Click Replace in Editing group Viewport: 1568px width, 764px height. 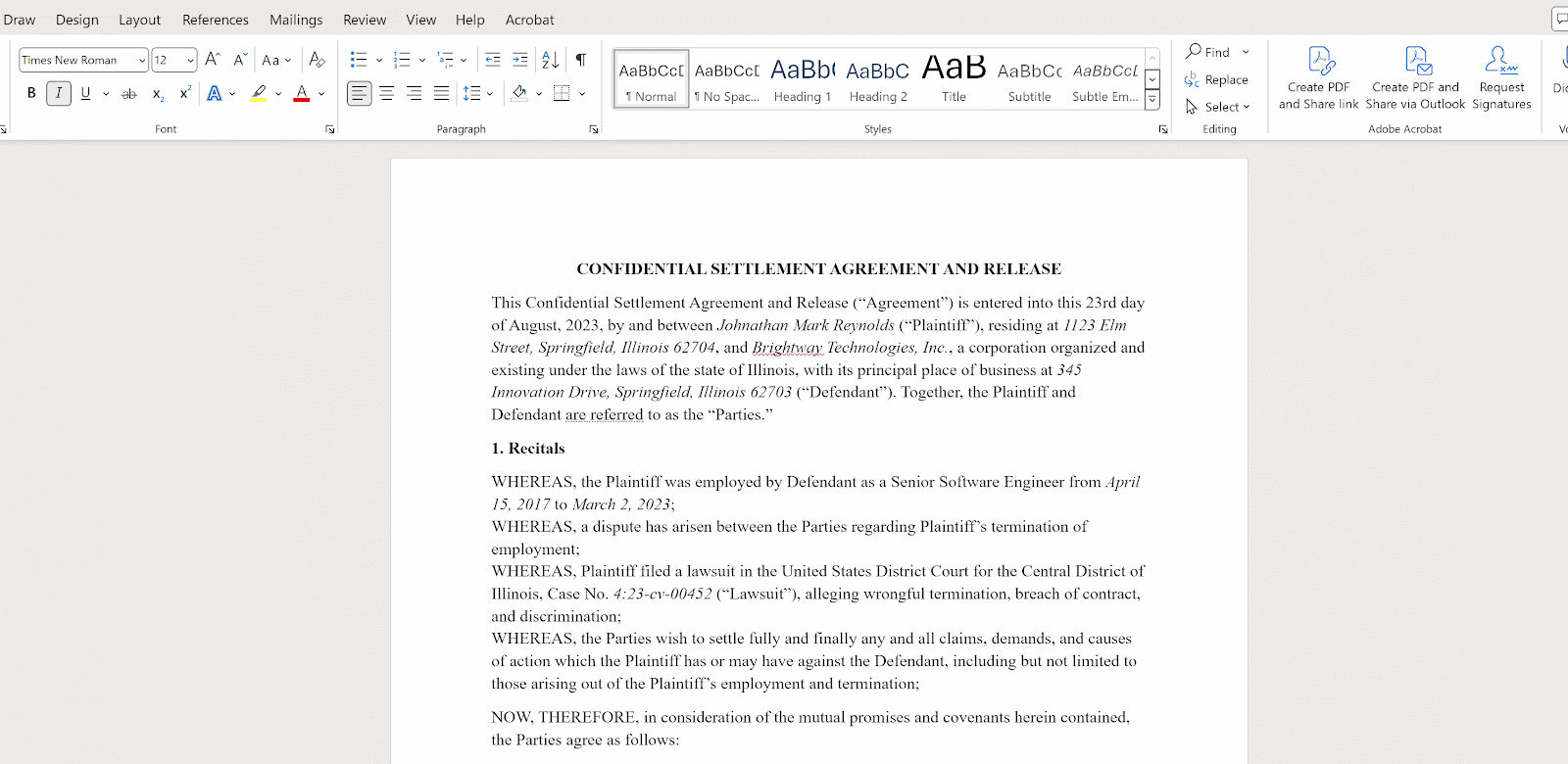click(x=1216, y=79)
